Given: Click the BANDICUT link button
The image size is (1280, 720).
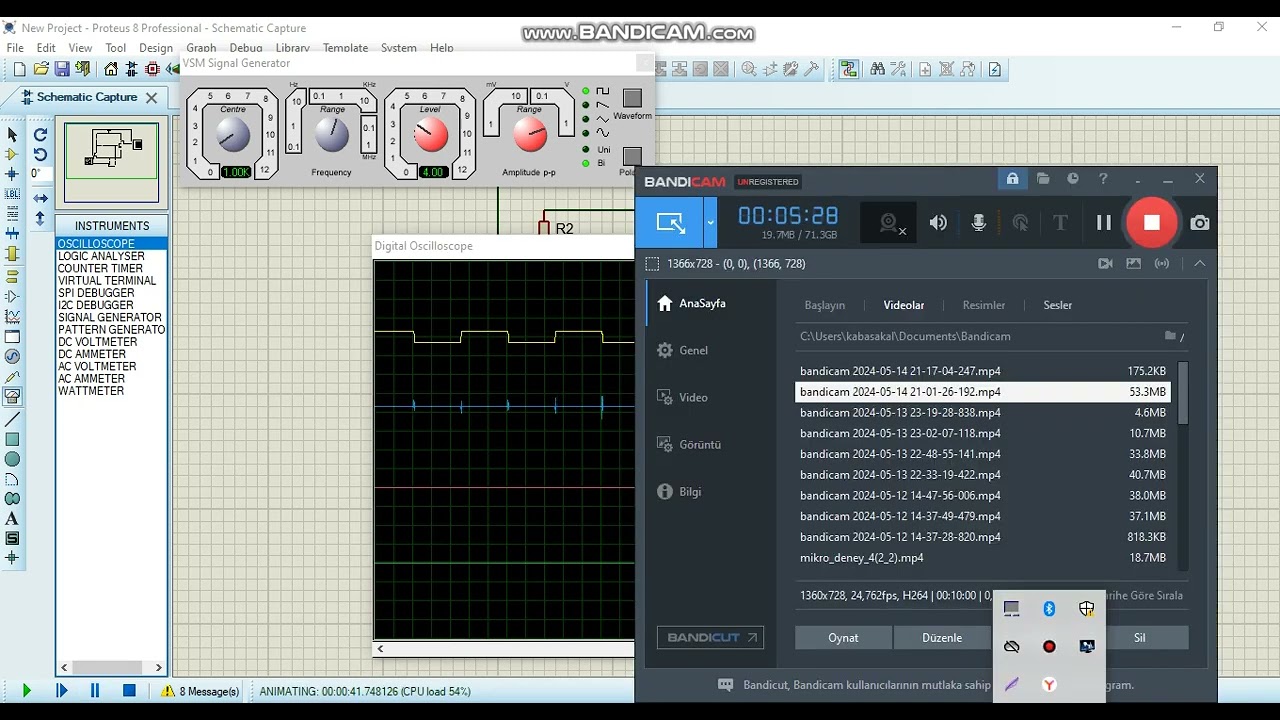Looking at the screenshot, I should (x=710, y=637).
